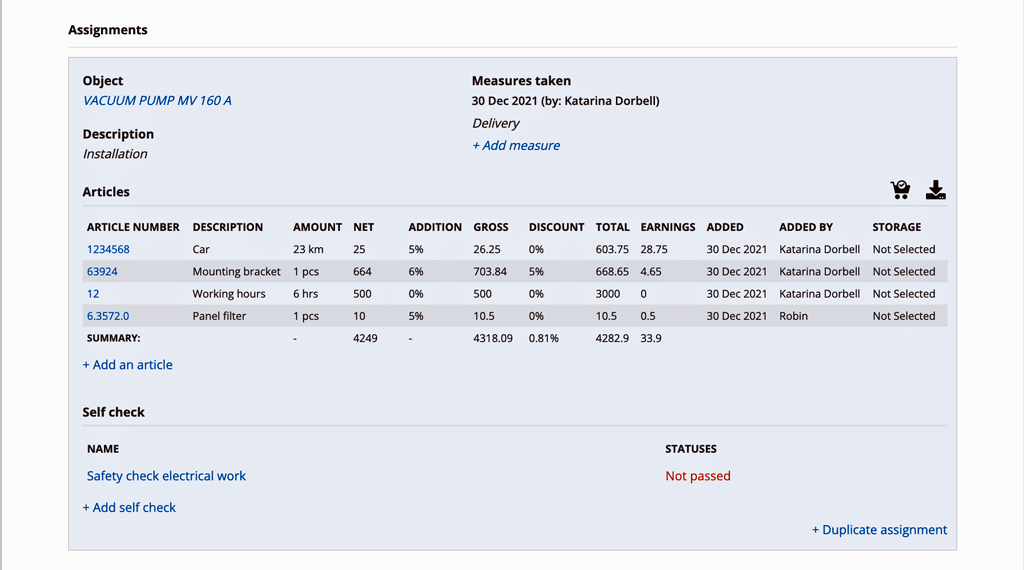Click the AMOUNT column header
1024x570 pixels.
pos(317,227)
